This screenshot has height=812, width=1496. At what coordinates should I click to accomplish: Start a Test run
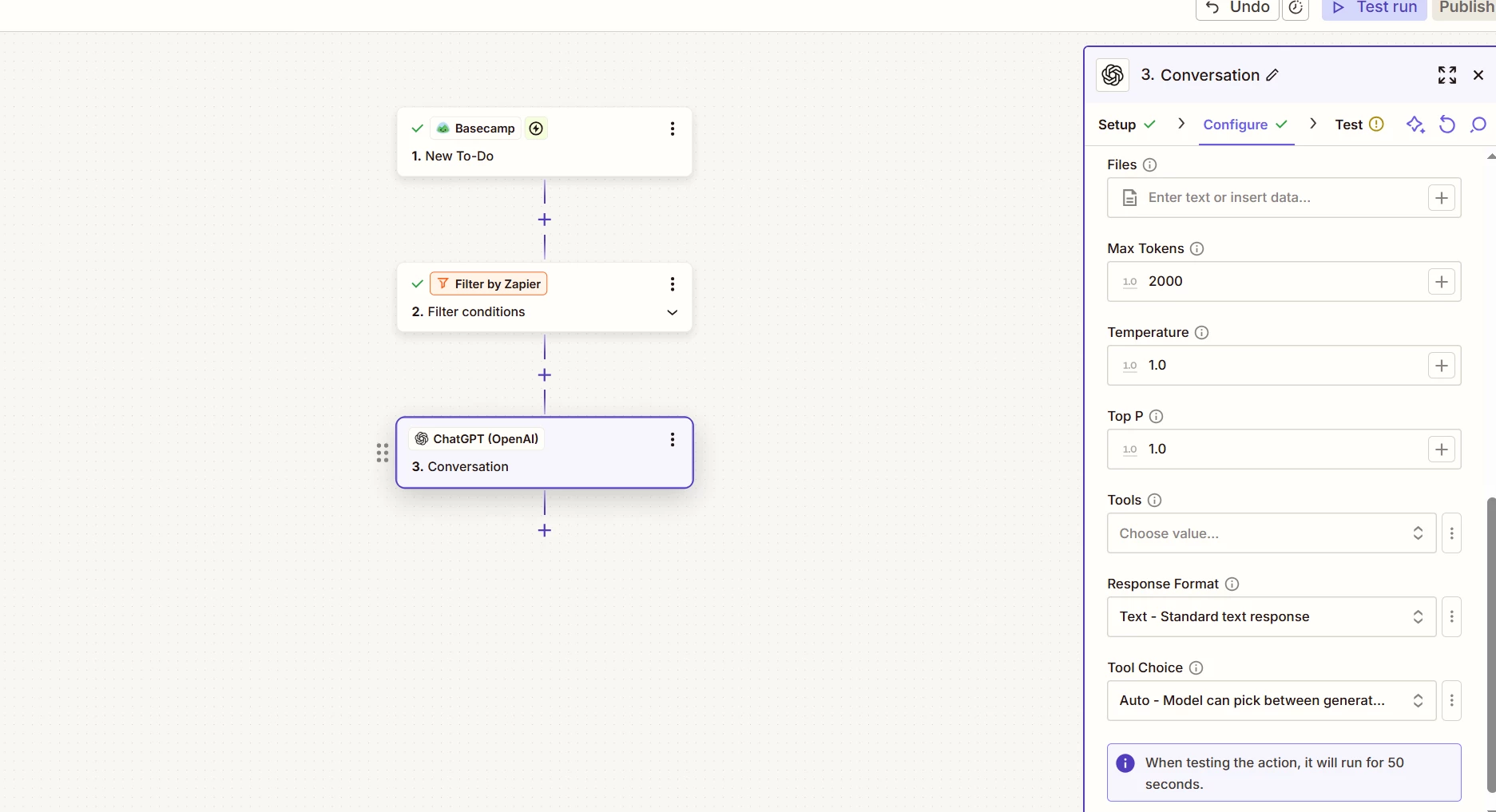[x=1374, y=8]
